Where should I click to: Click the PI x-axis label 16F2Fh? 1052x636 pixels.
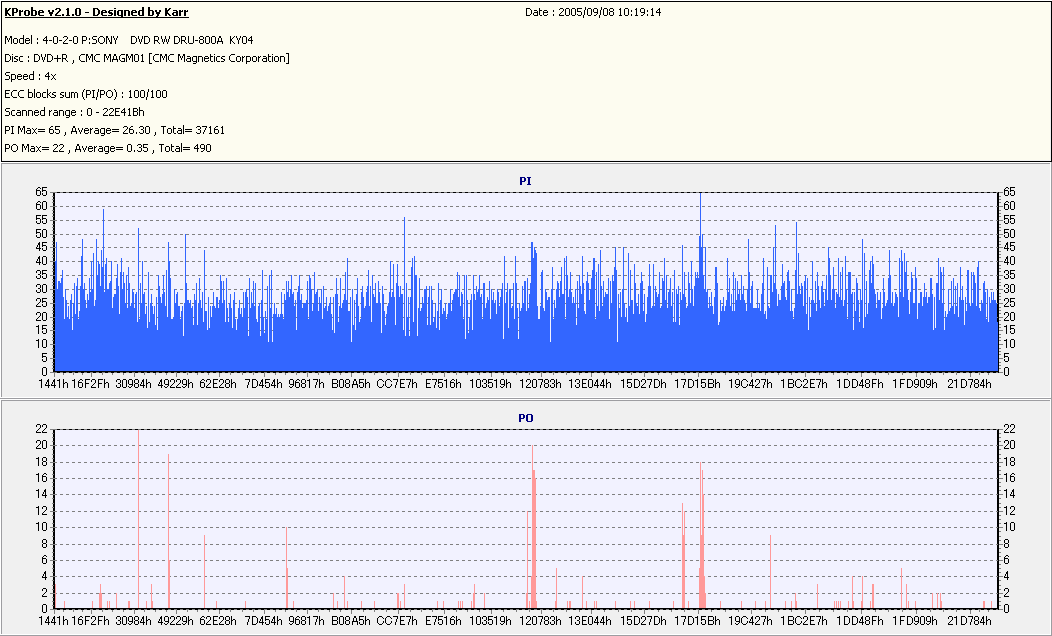91,384
